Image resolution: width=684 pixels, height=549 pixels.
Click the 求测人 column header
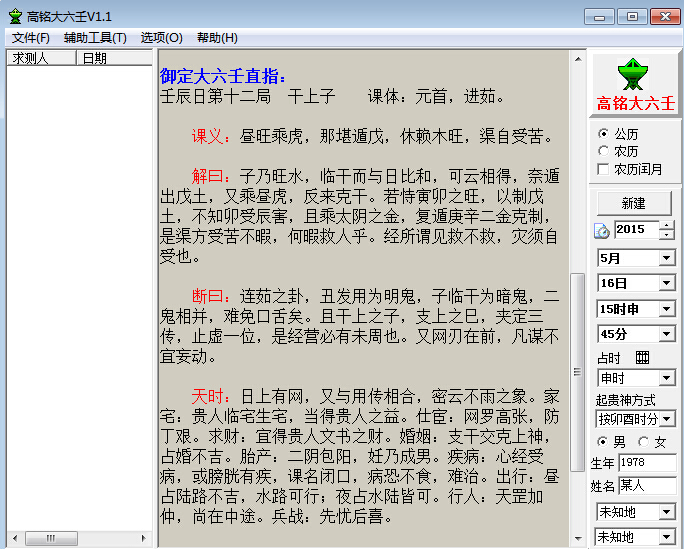(41, 58)
